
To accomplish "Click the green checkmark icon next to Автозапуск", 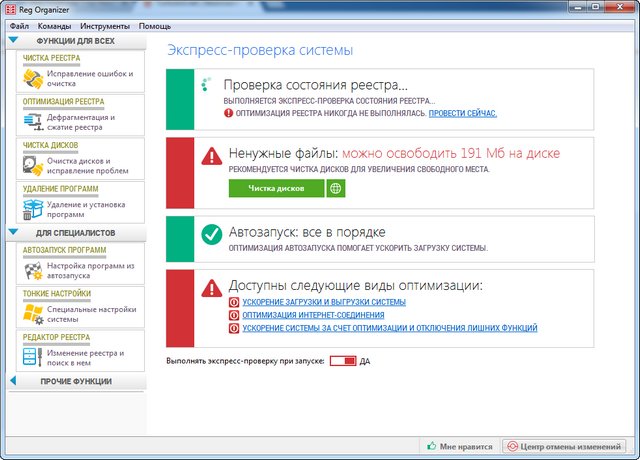I will point(212,234).
